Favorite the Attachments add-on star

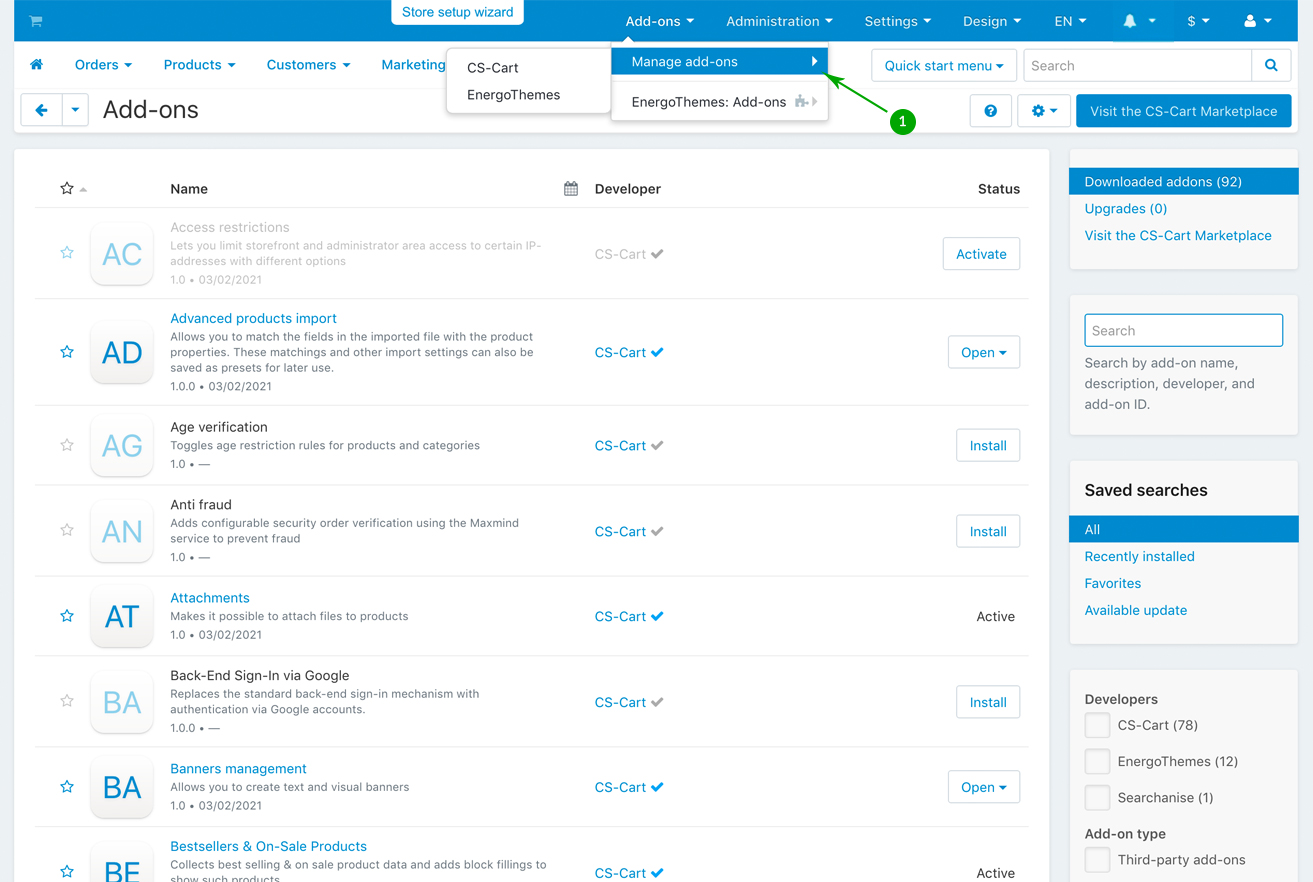pyautogui.click(x=67, y=616)
